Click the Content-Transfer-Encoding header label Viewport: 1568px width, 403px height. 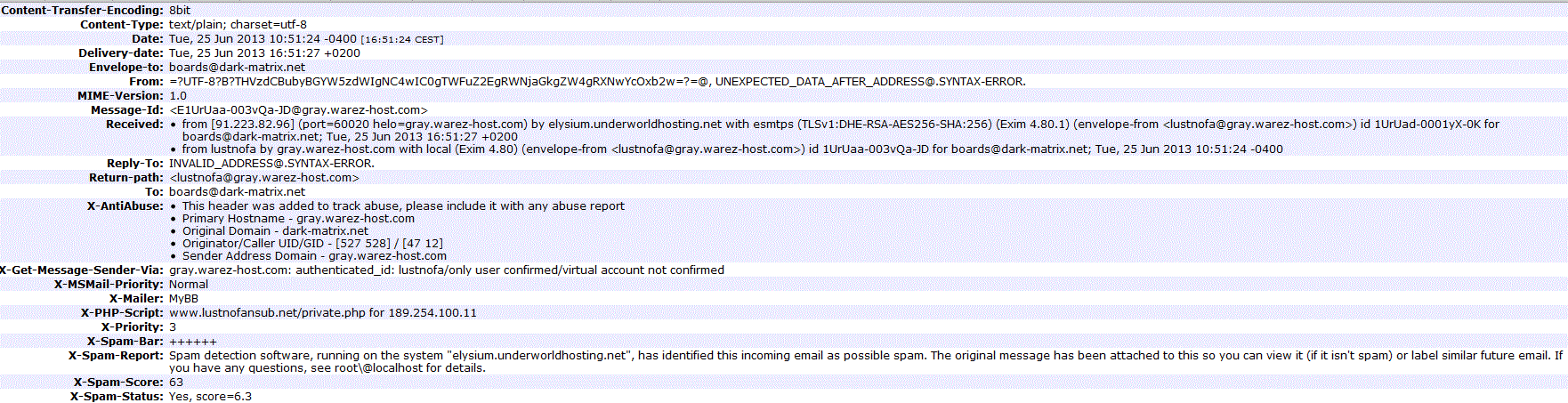click(82, 11)
